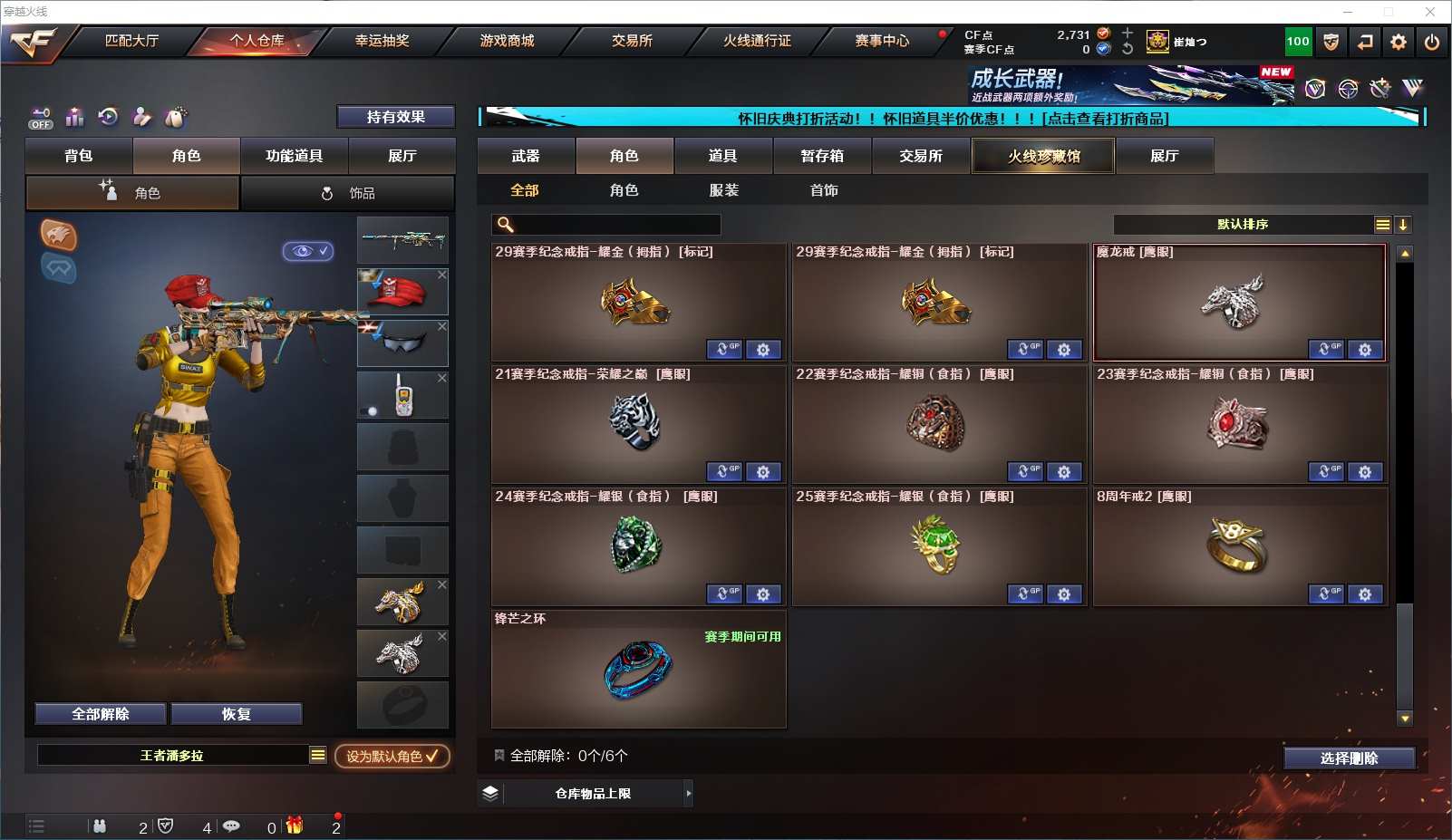Switch to the 火线珍藏馆 tab

click(1044, 156)
